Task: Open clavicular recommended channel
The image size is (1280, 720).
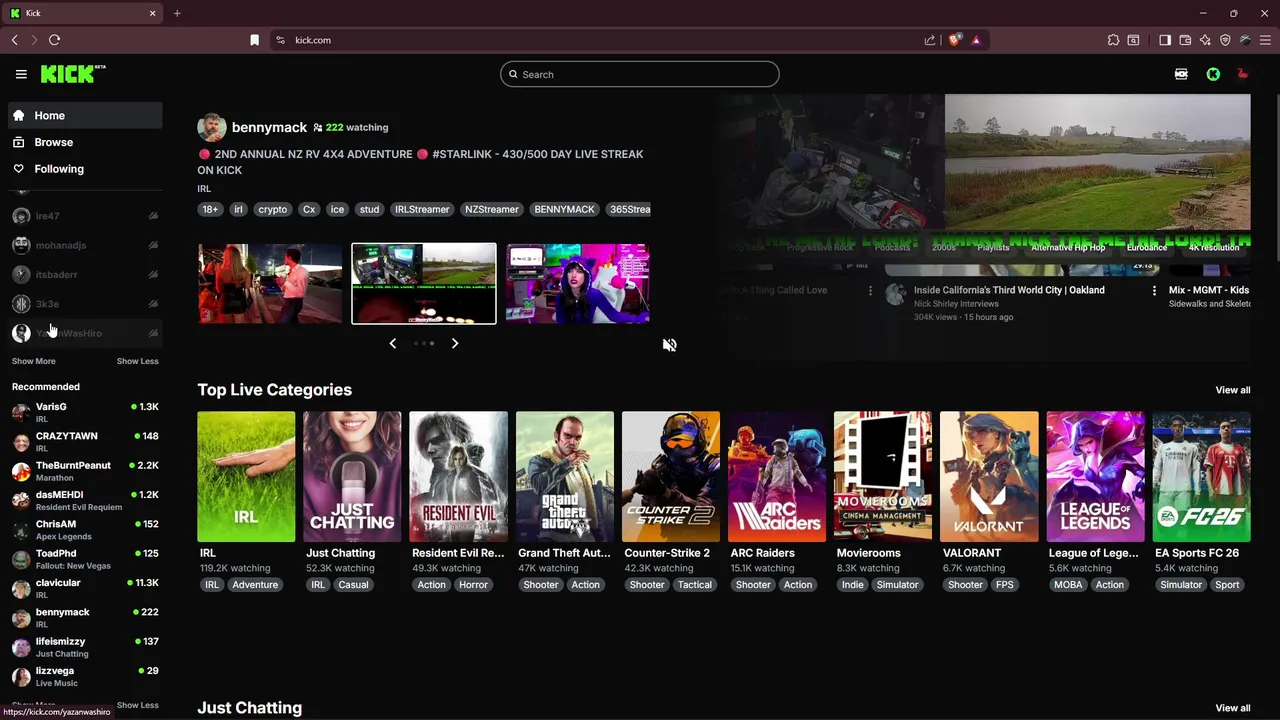Action: pos(85,588)
